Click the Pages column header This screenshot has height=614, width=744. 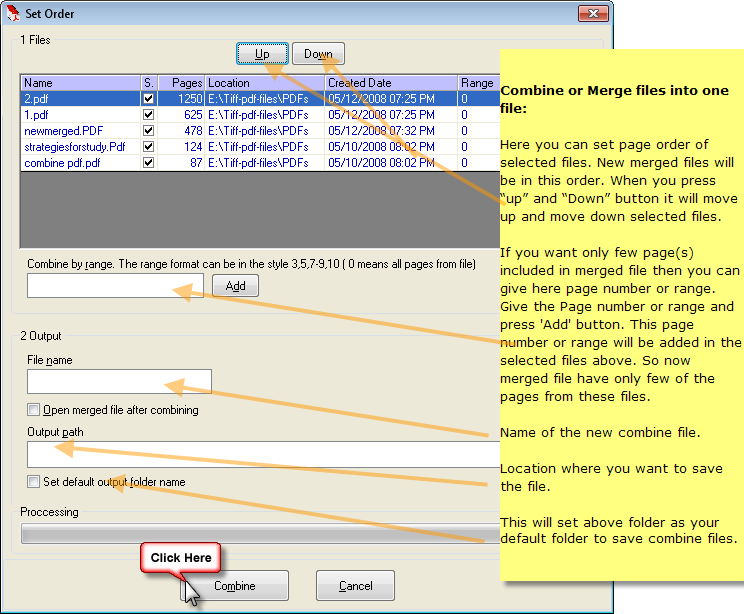click(x=181, y=83)
